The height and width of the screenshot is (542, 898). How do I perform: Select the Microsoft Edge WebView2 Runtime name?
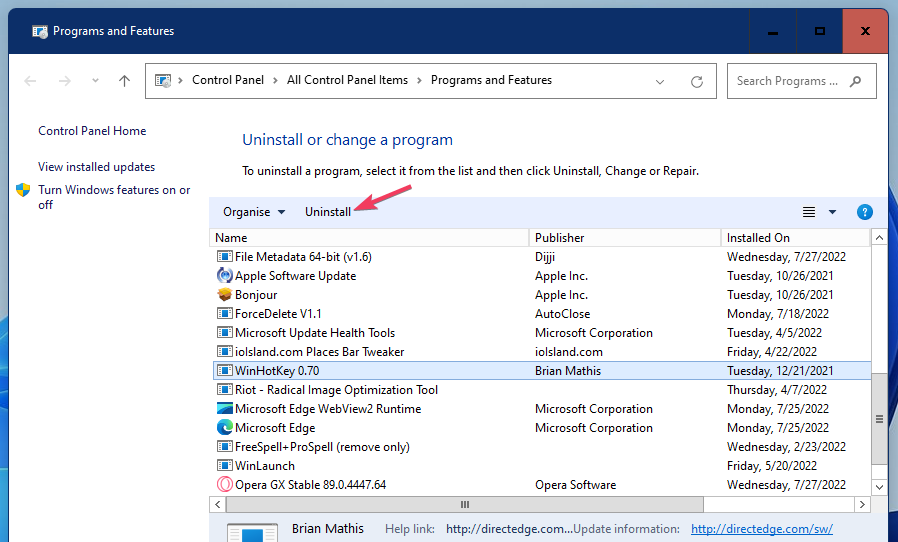(328, 409)
